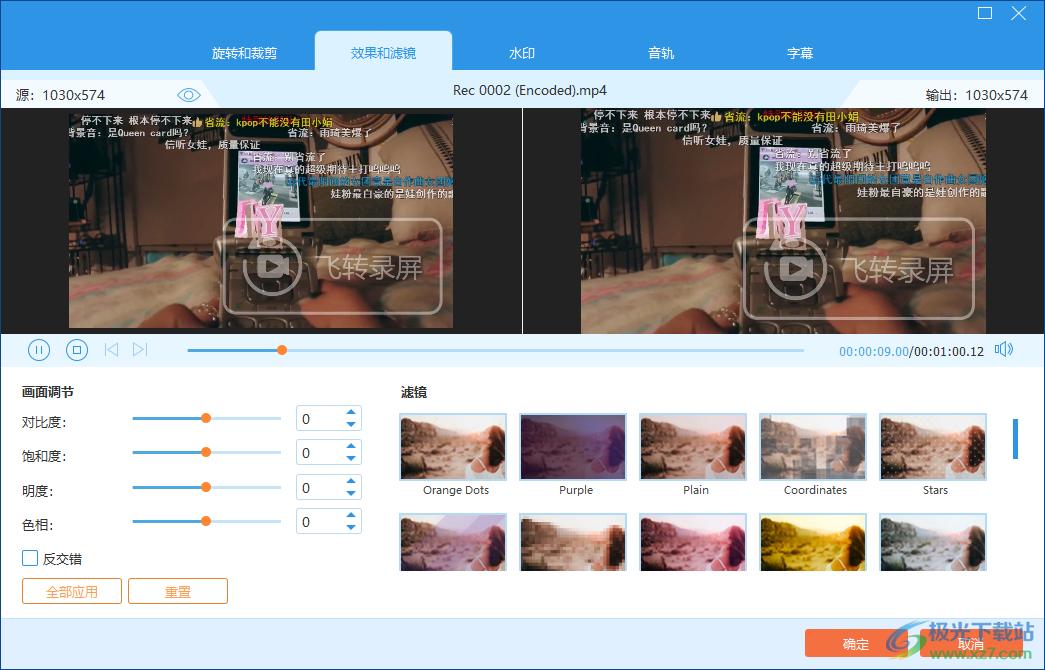Decrease 色相 with the down stepper arrow

point(350,527)
